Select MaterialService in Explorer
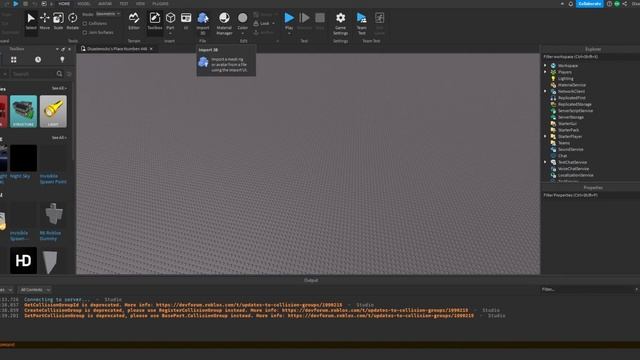Screen dimensions: 640x360 [x=571, y=85]
